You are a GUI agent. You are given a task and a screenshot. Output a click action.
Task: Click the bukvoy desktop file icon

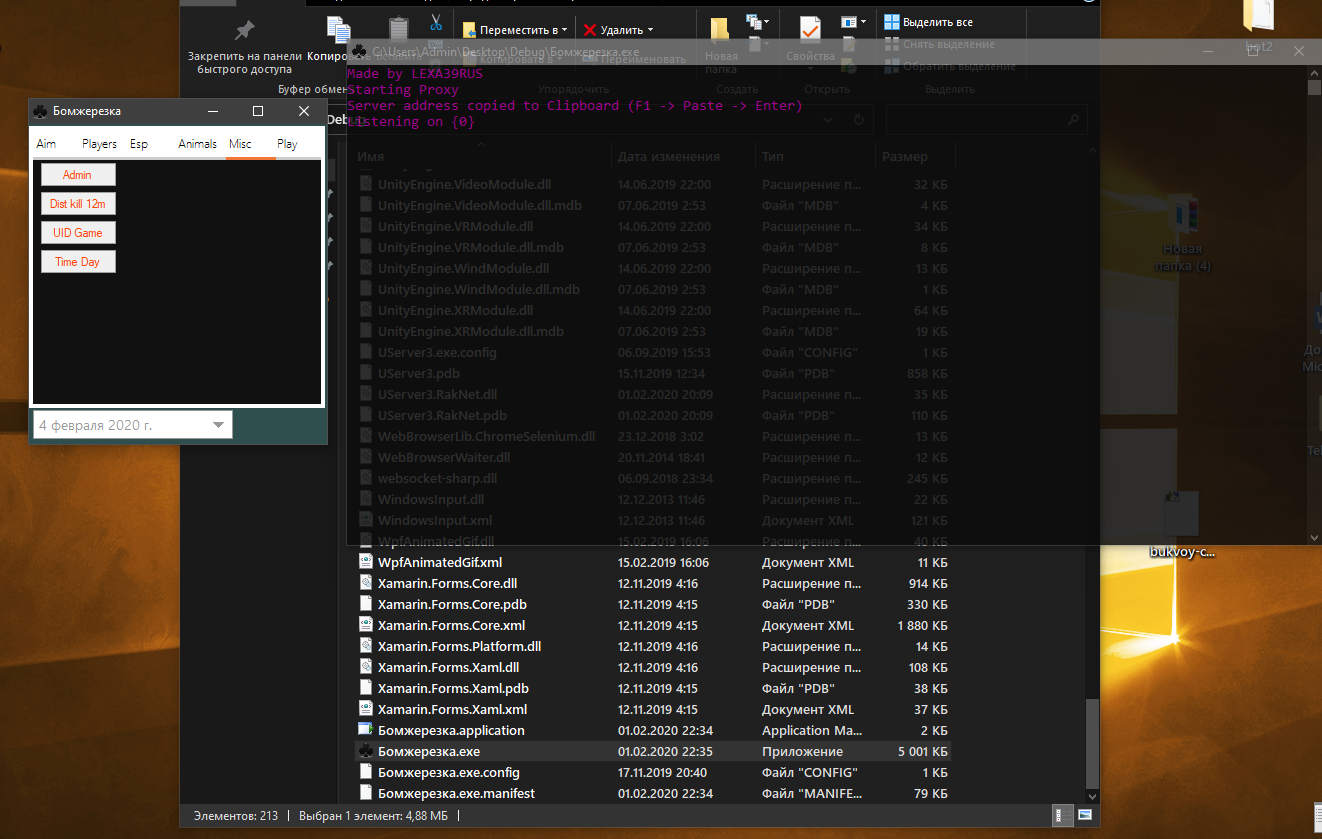click(x=1182, y=515)
